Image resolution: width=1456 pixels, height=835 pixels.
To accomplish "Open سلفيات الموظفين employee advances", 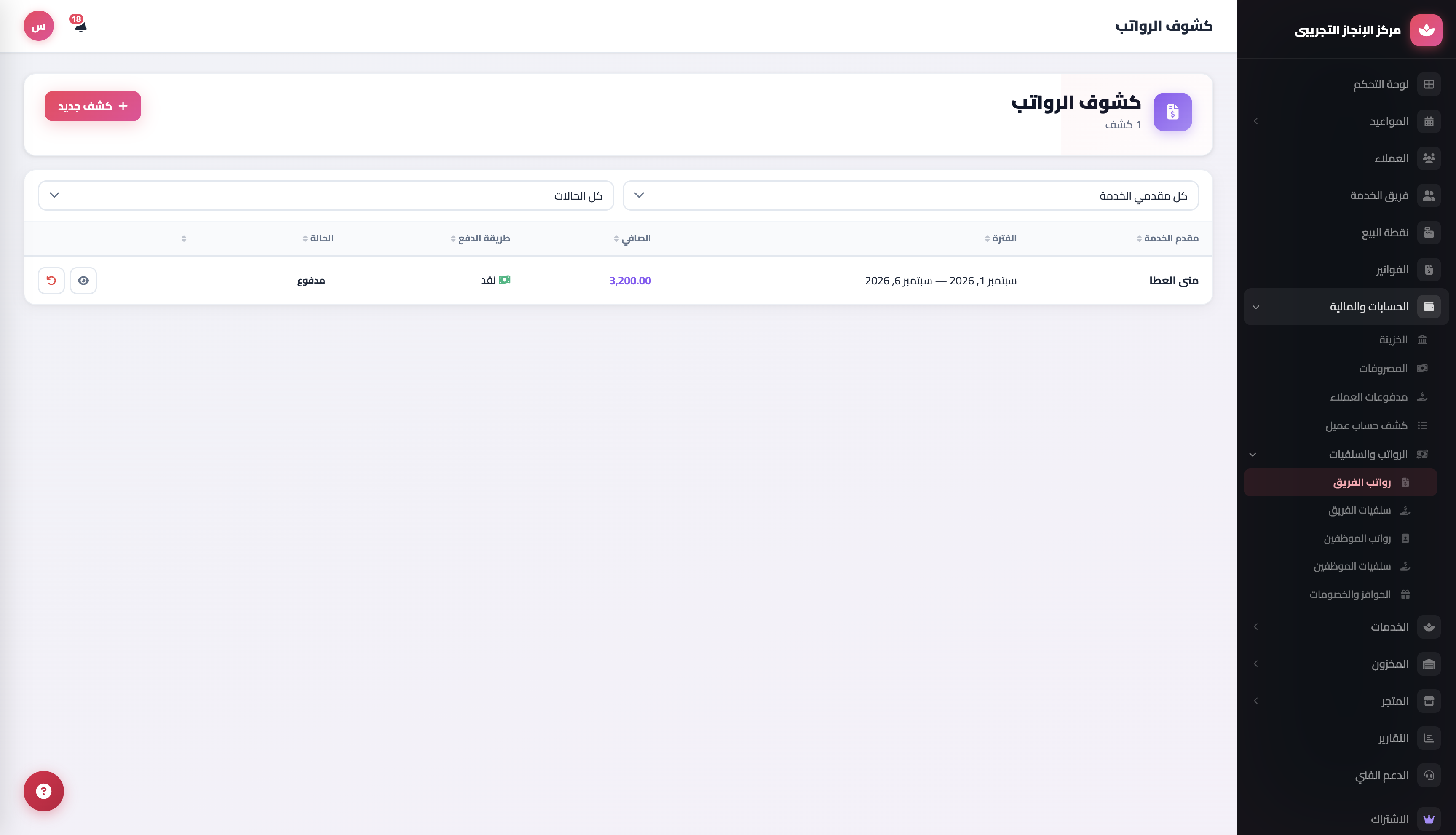I will [x=1341, y=567].
